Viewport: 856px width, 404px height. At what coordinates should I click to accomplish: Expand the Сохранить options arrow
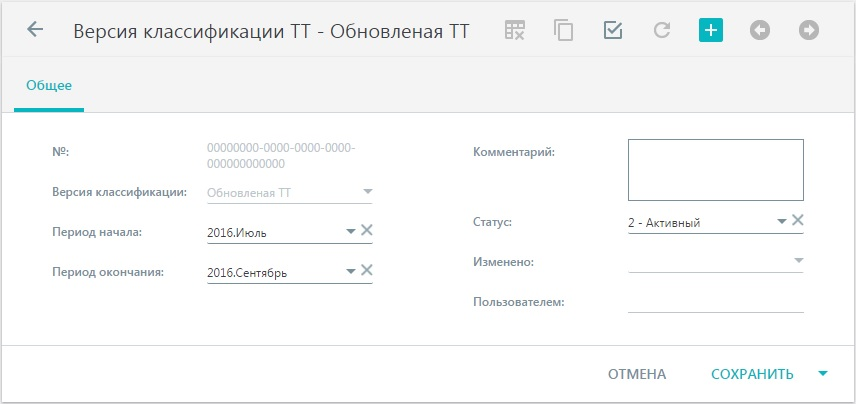pos(823,374)
